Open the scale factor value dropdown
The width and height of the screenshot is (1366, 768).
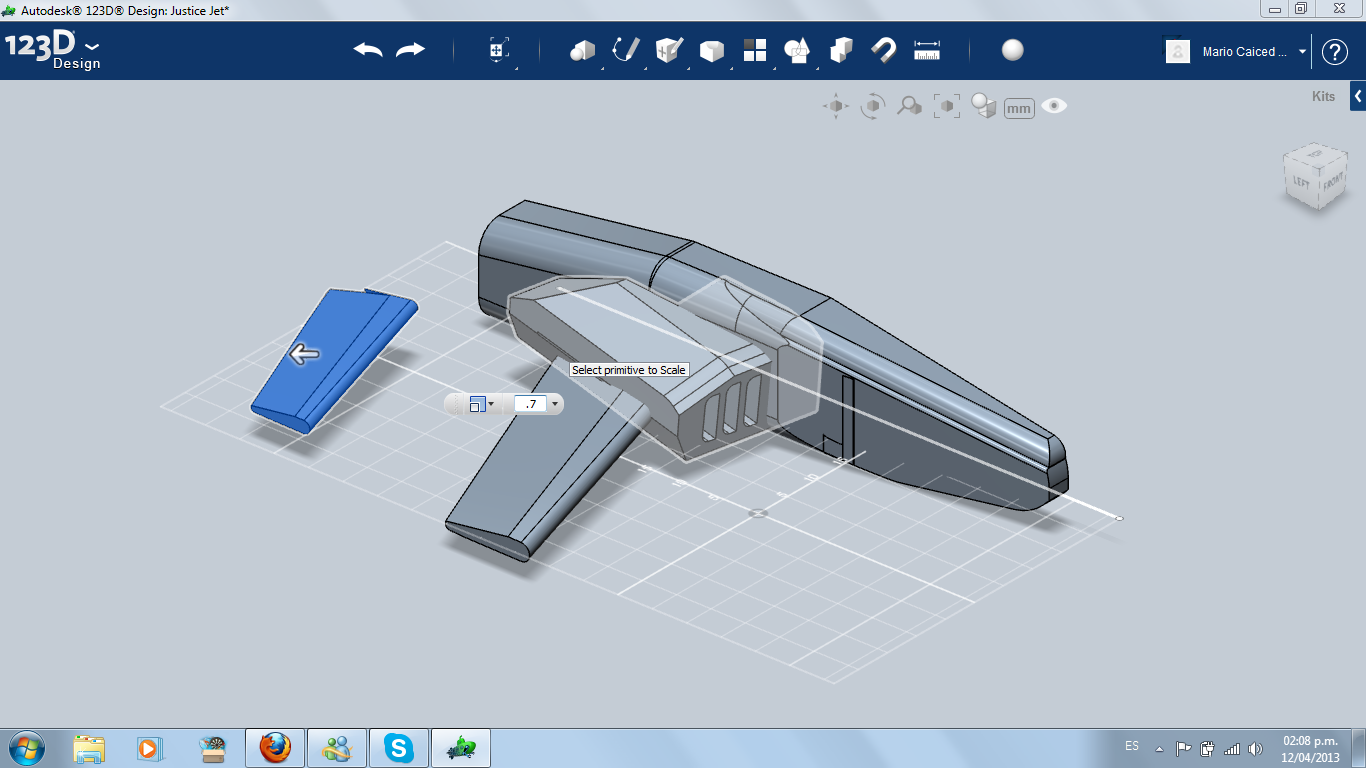point(555,404)
